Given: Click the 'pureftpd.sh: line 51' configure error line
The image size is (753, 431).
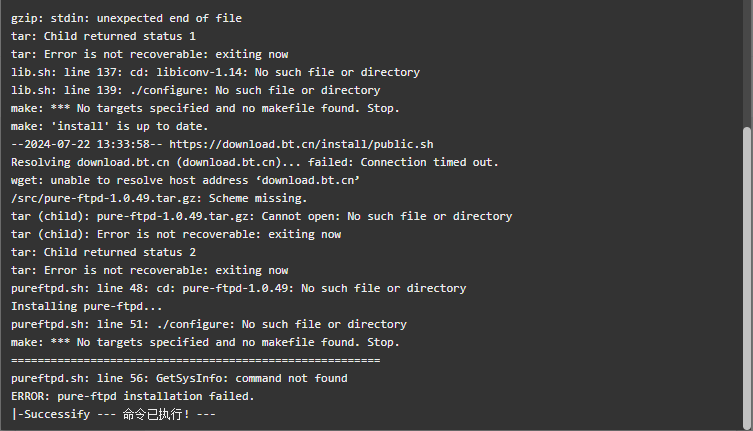Looking at the screenshot, I should click(x=209, y=324).
